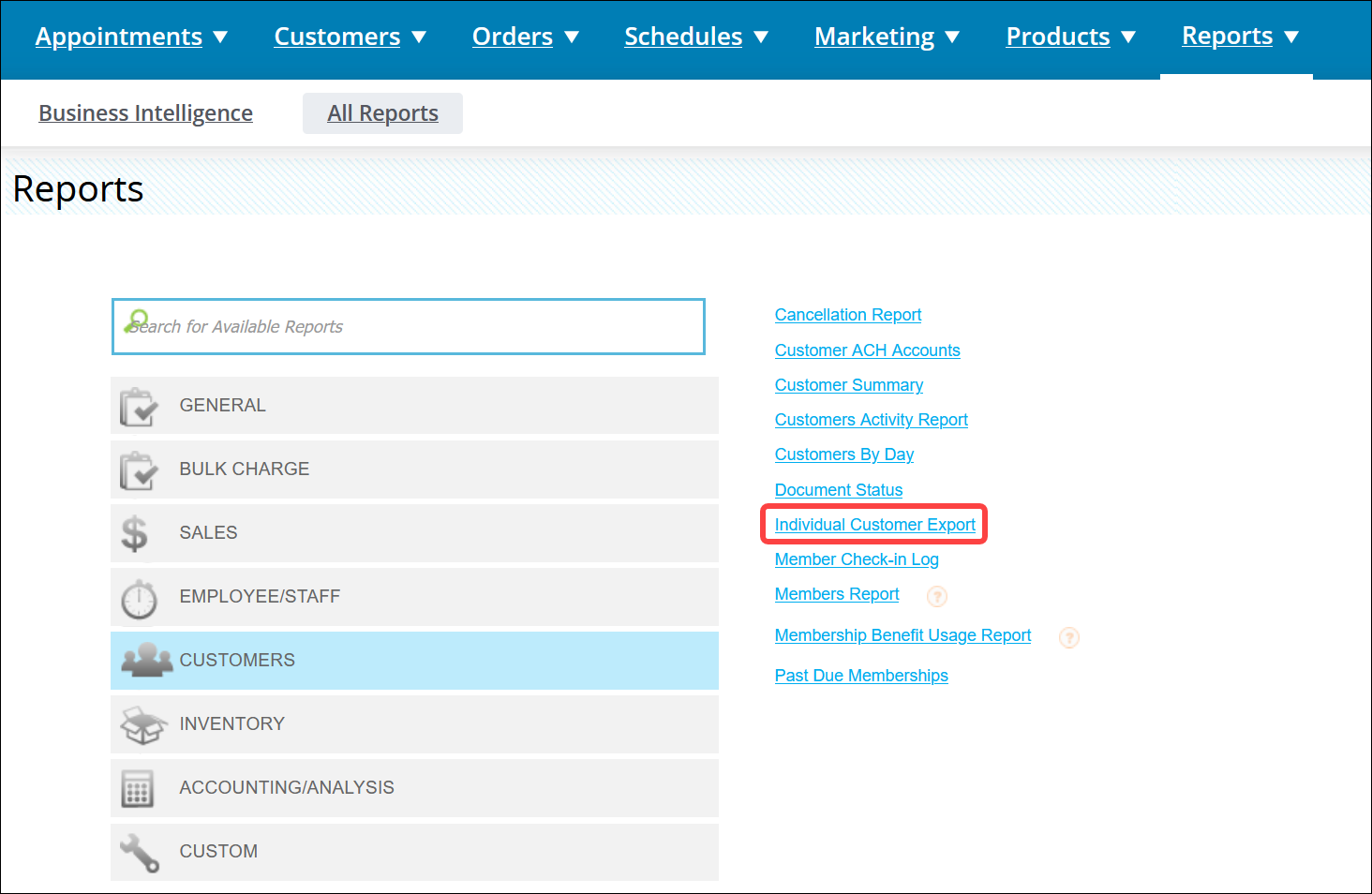Viewport: 1372px width, 894px height.
Task: Click the search magnifier icon
Action: pos(137,320)
